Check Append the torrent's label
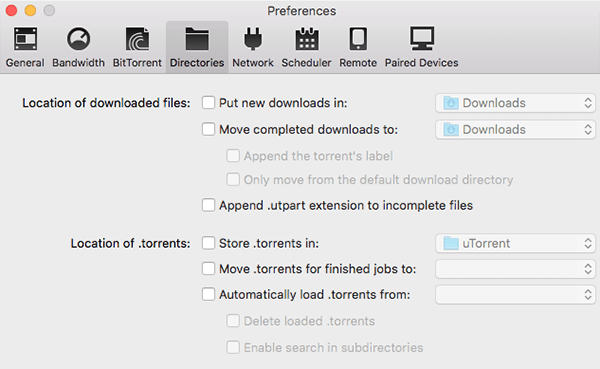 point(233,156)
